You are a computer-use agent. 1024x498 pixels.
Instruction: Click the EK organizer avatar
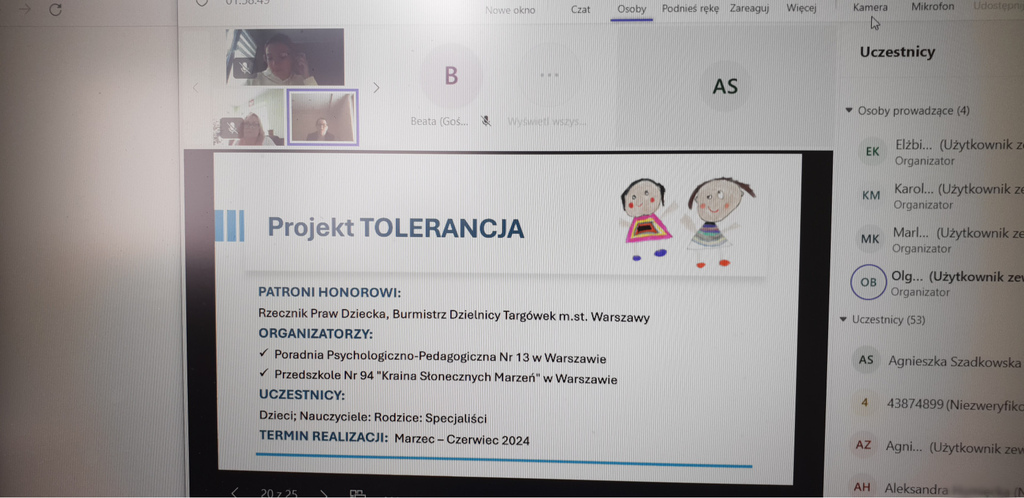(872, 152)
